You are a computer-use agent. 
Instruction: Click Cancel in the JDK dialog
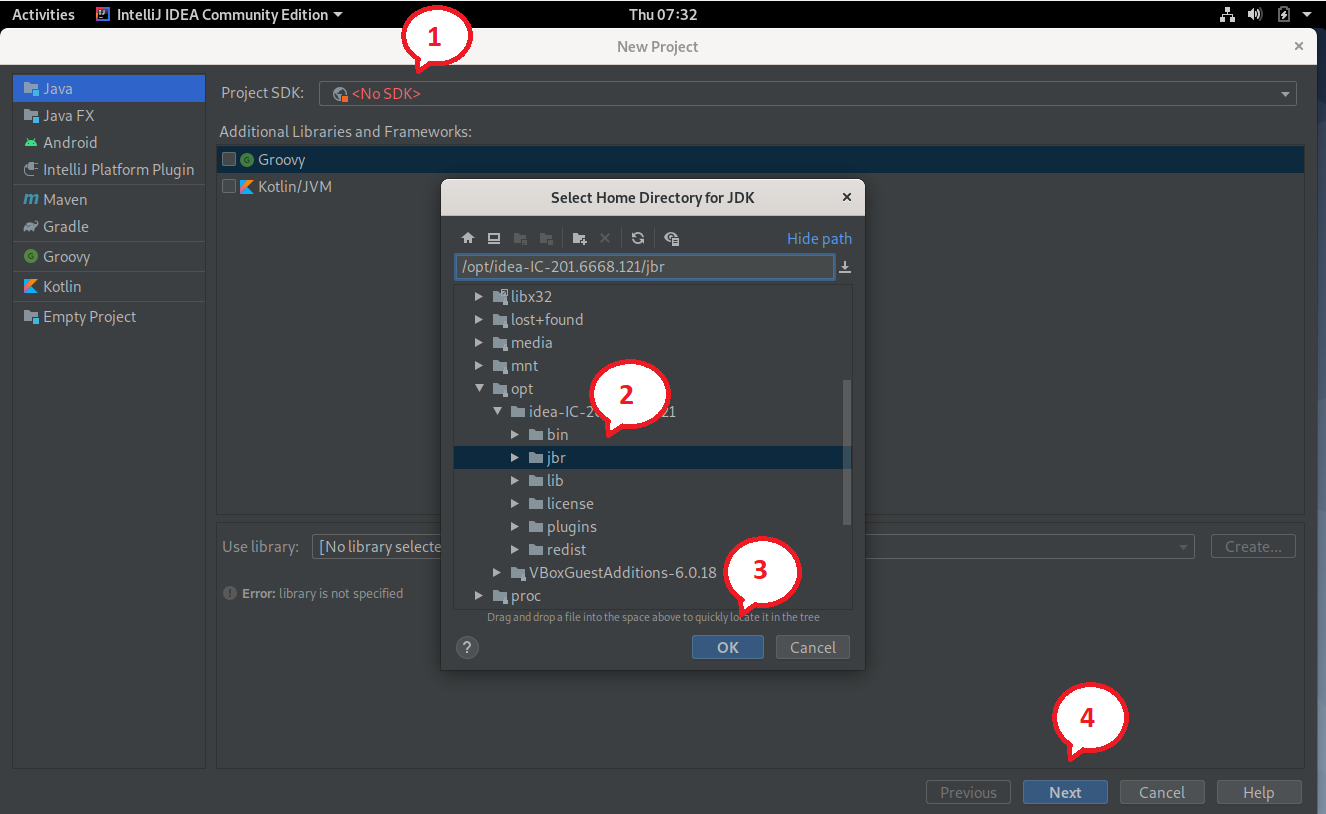[x=813, y=647]
